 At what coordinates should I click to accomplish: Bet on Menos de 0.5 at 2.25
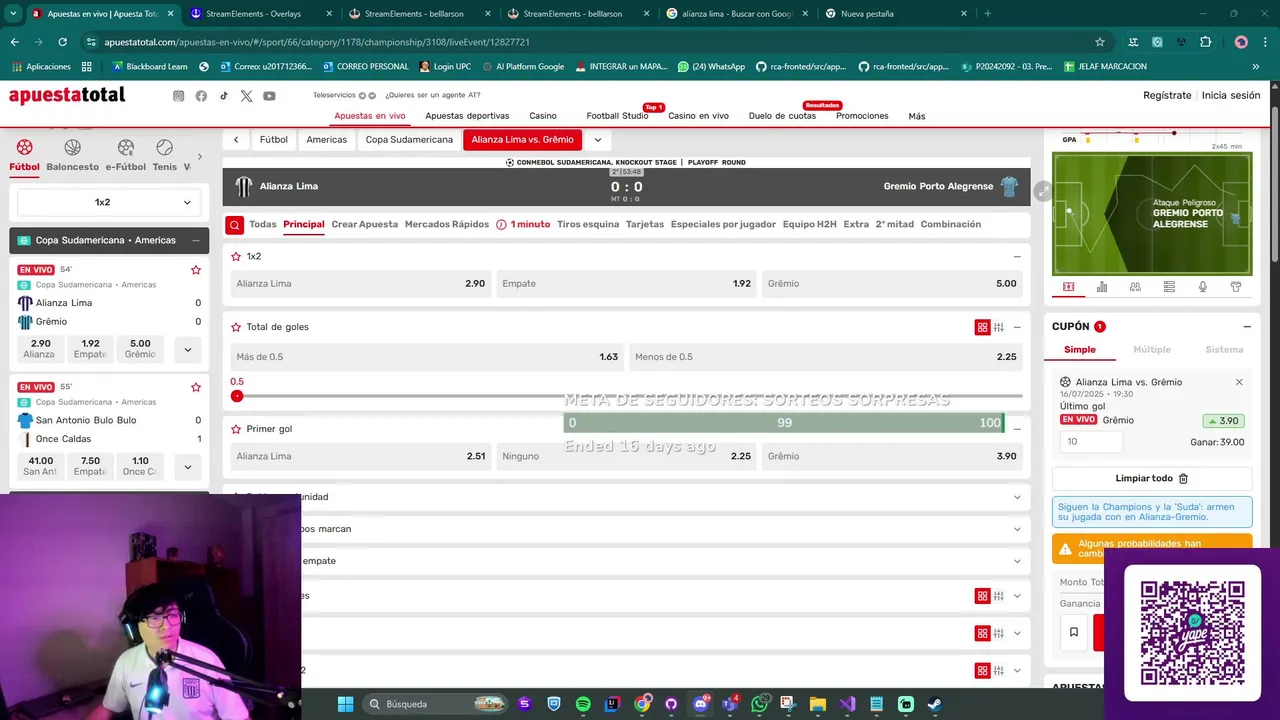pyautogui.click(x=826, y=357)
